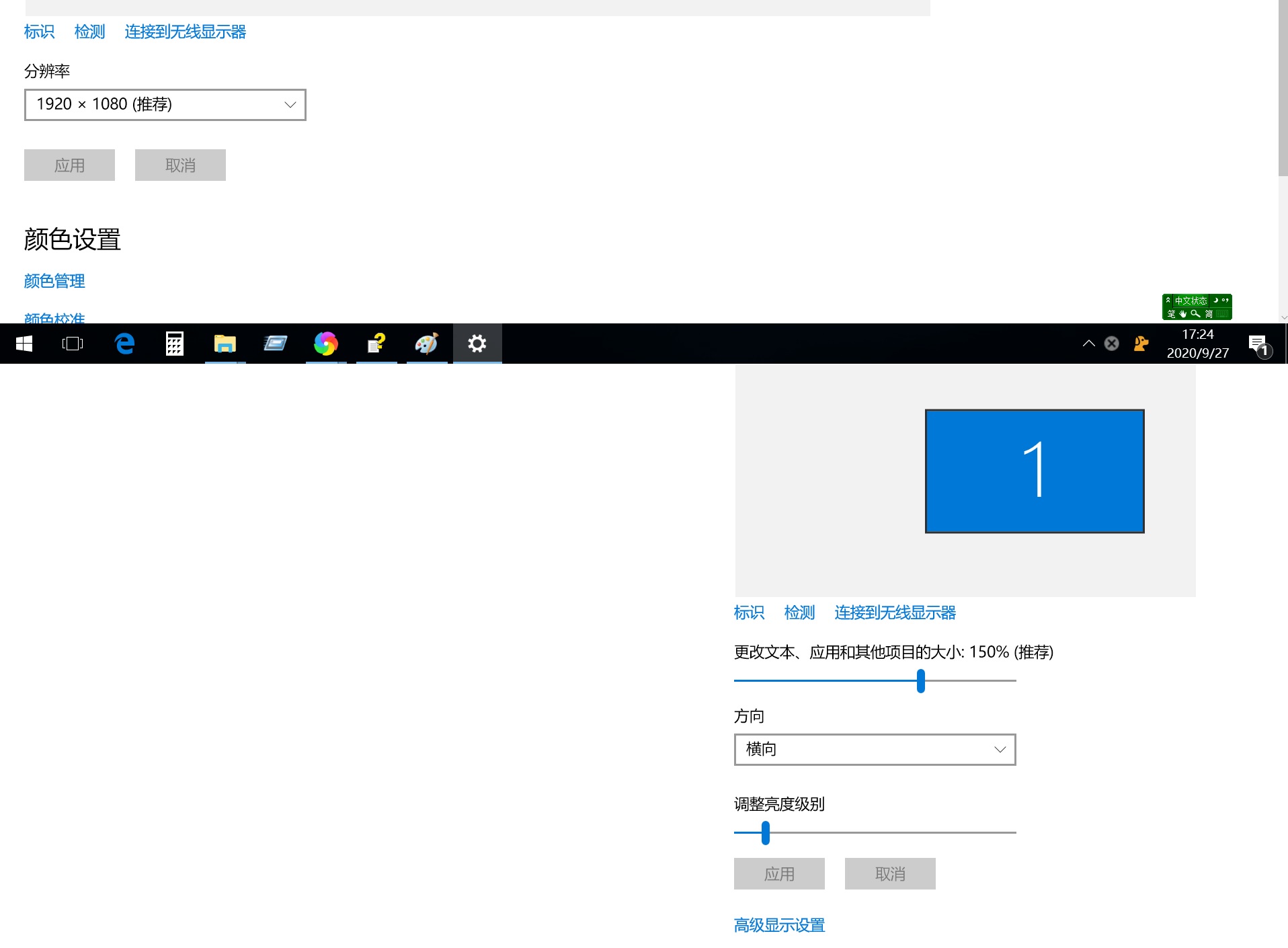Click the 调整亮度级别 brightness slider

pyautogui.click(x=766, y=833)
